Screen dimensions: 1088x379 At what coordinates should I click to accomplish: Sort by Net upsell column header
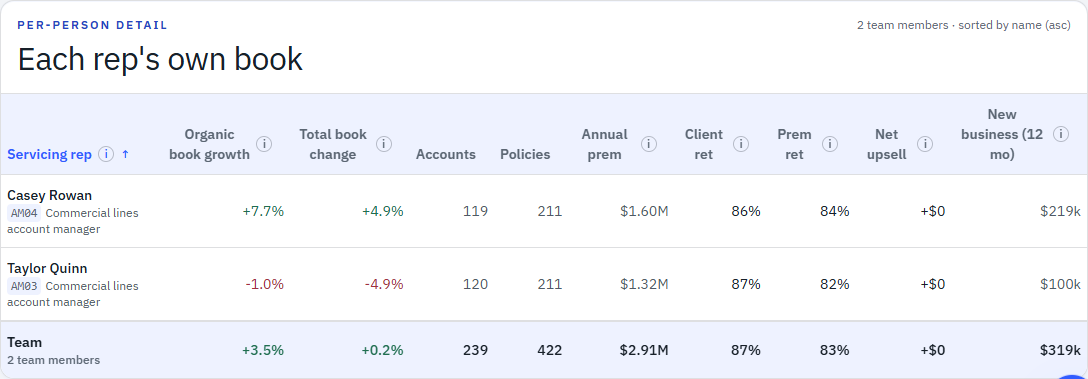click(x=887, y=144)
